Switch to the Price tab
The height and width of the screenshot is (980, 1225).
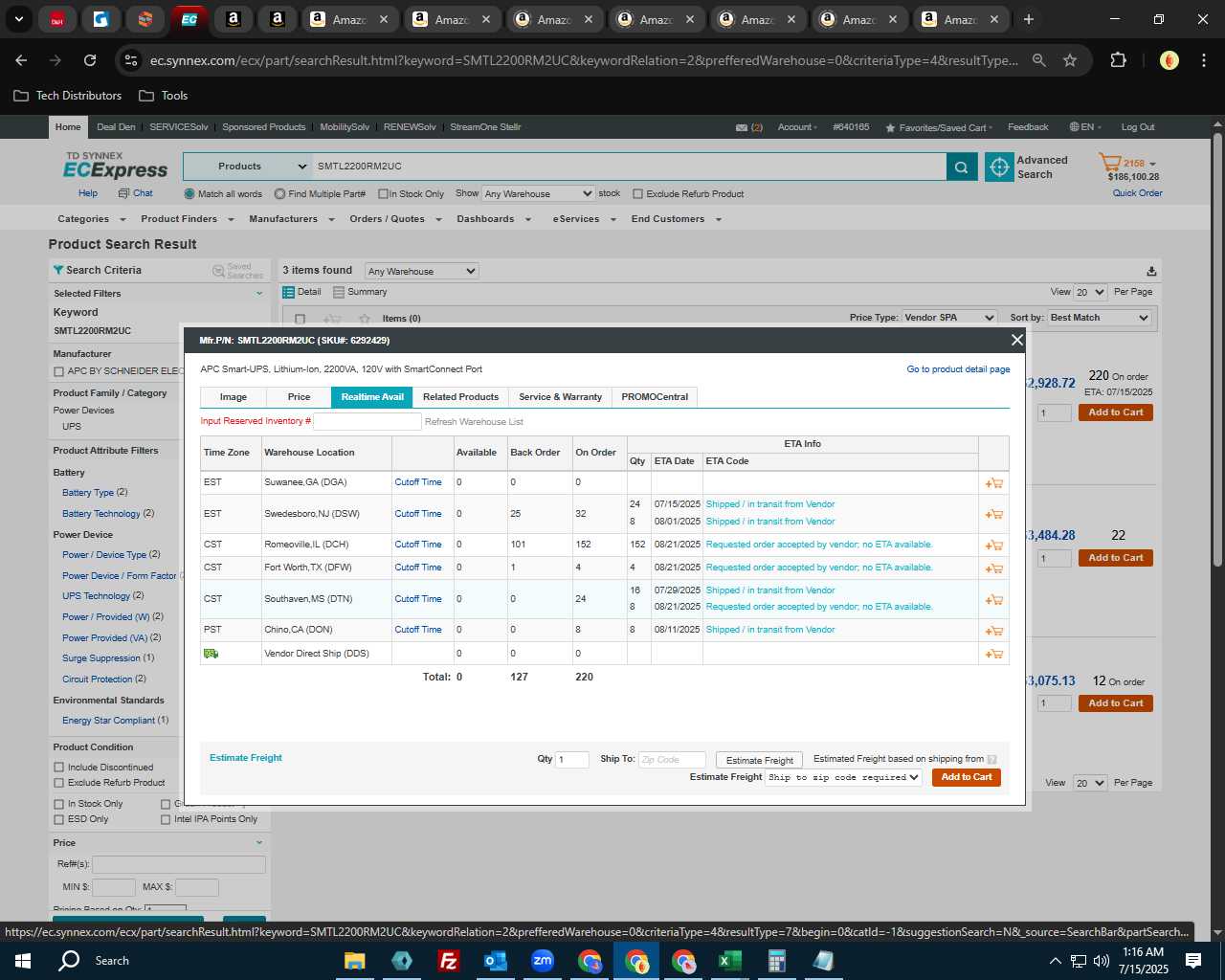pos(299,397)
